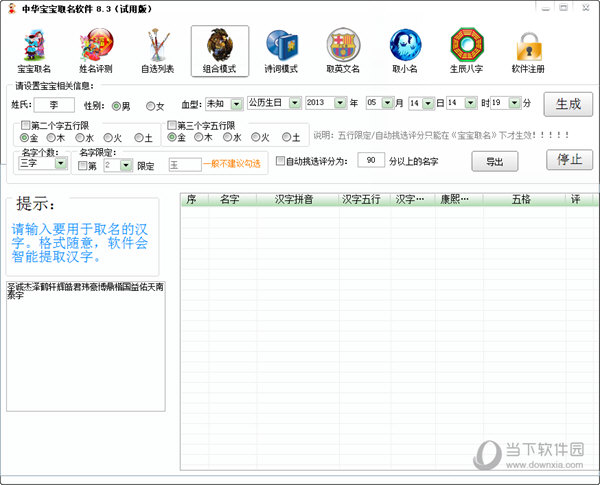Select the 组合模式 combination mode icon
This screenshot has height=485, width=600.
(220, 51)
